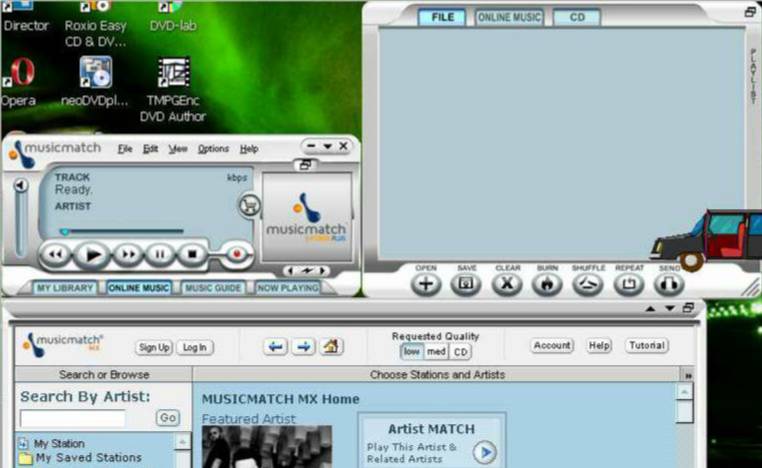Click the track progress seek slider
762x468 pixels.
(121, 232)
